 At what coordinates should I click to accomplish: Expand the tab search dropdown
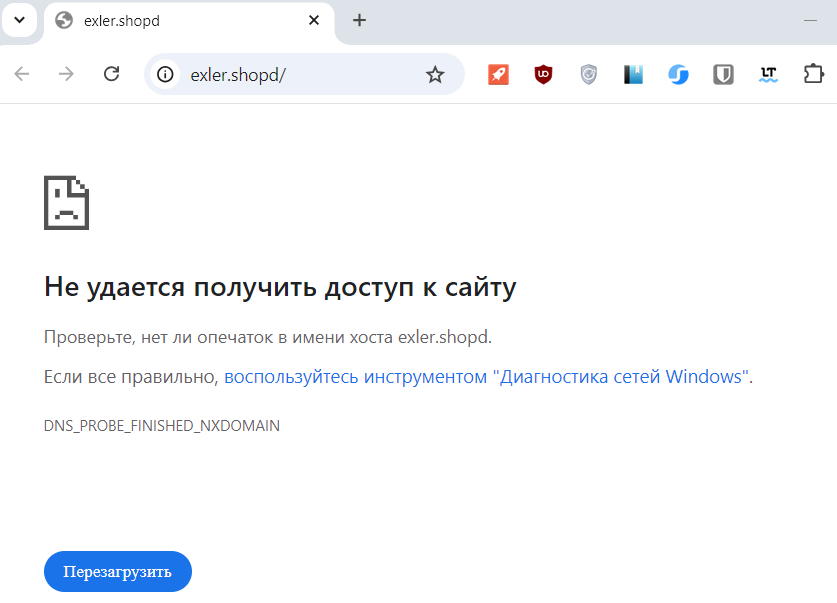tap(19, 20)
